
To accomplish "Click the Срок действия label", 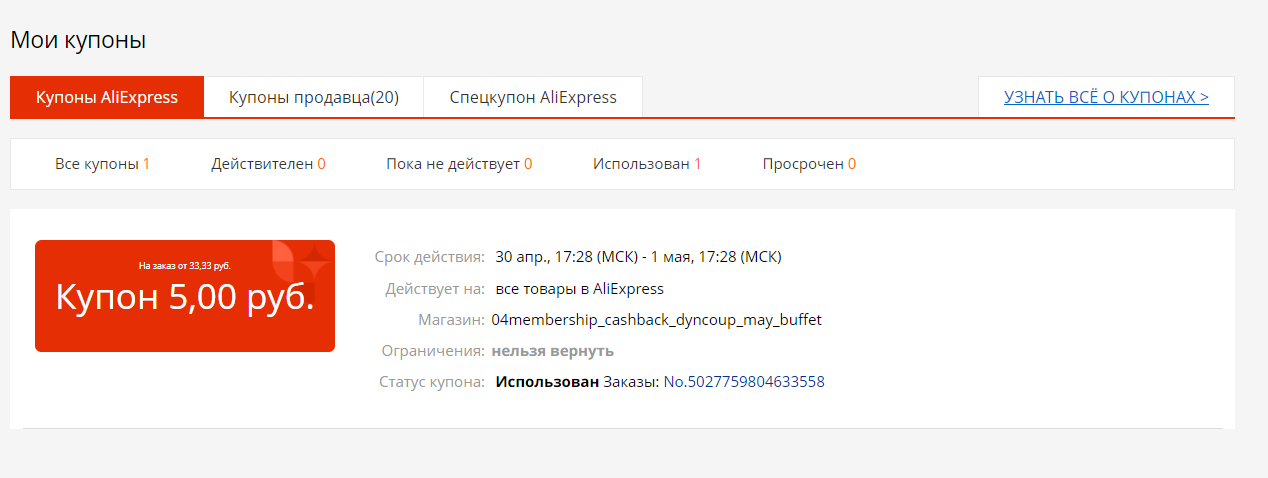I will [x=430, y=257].
